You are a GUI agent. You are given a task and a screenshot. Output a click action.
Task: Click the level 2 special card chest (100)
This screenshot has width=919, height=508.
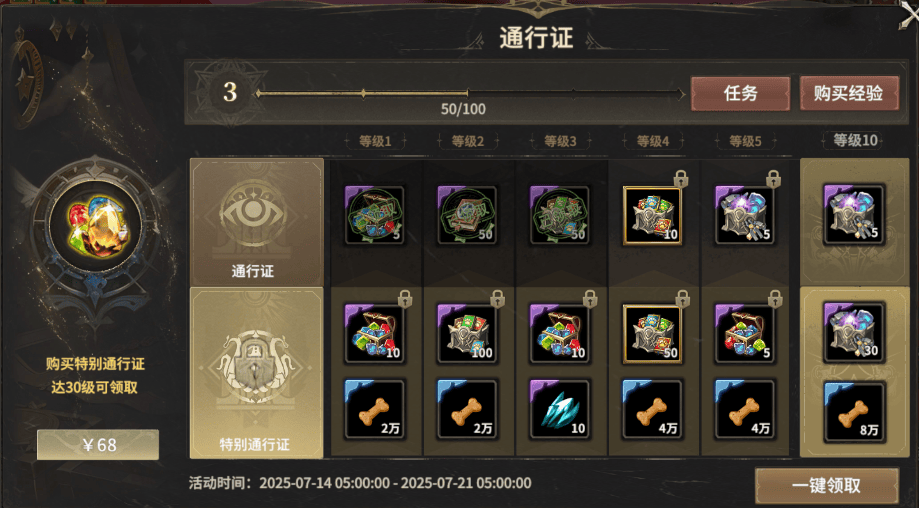(467, 333)
